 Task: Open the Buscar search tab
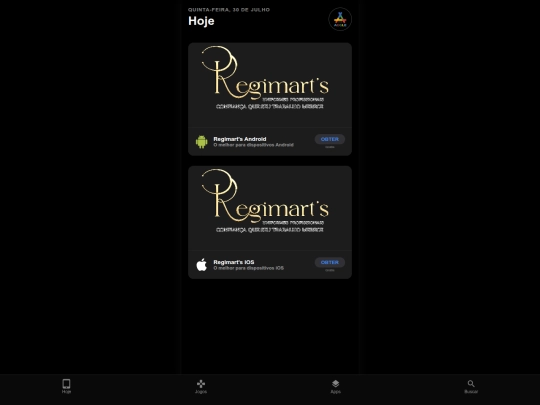(x=471, y=386)
